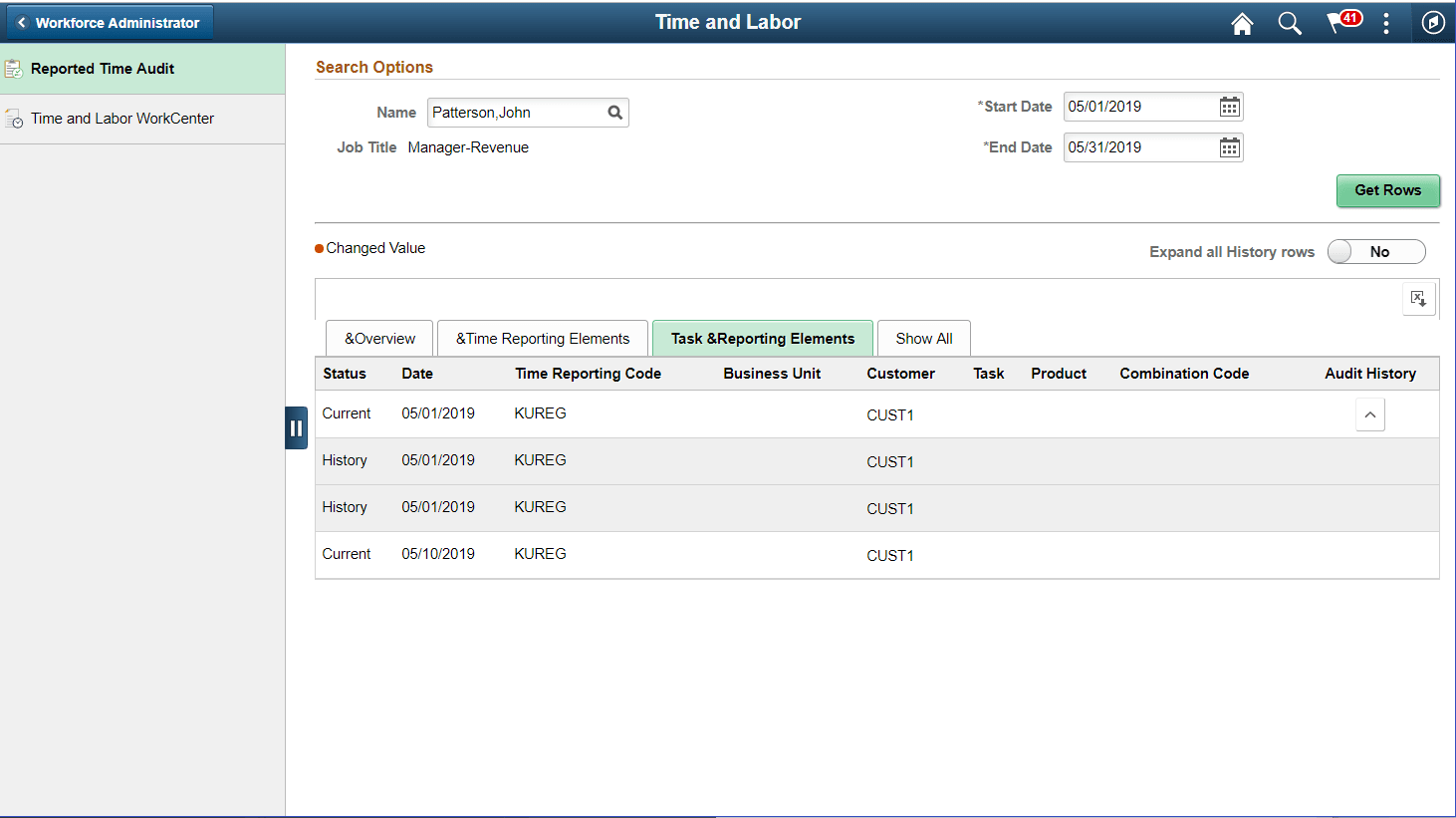1456x818 pixels.
Task: Open the Start Date calendar picker
Action: pos(1229,107)
